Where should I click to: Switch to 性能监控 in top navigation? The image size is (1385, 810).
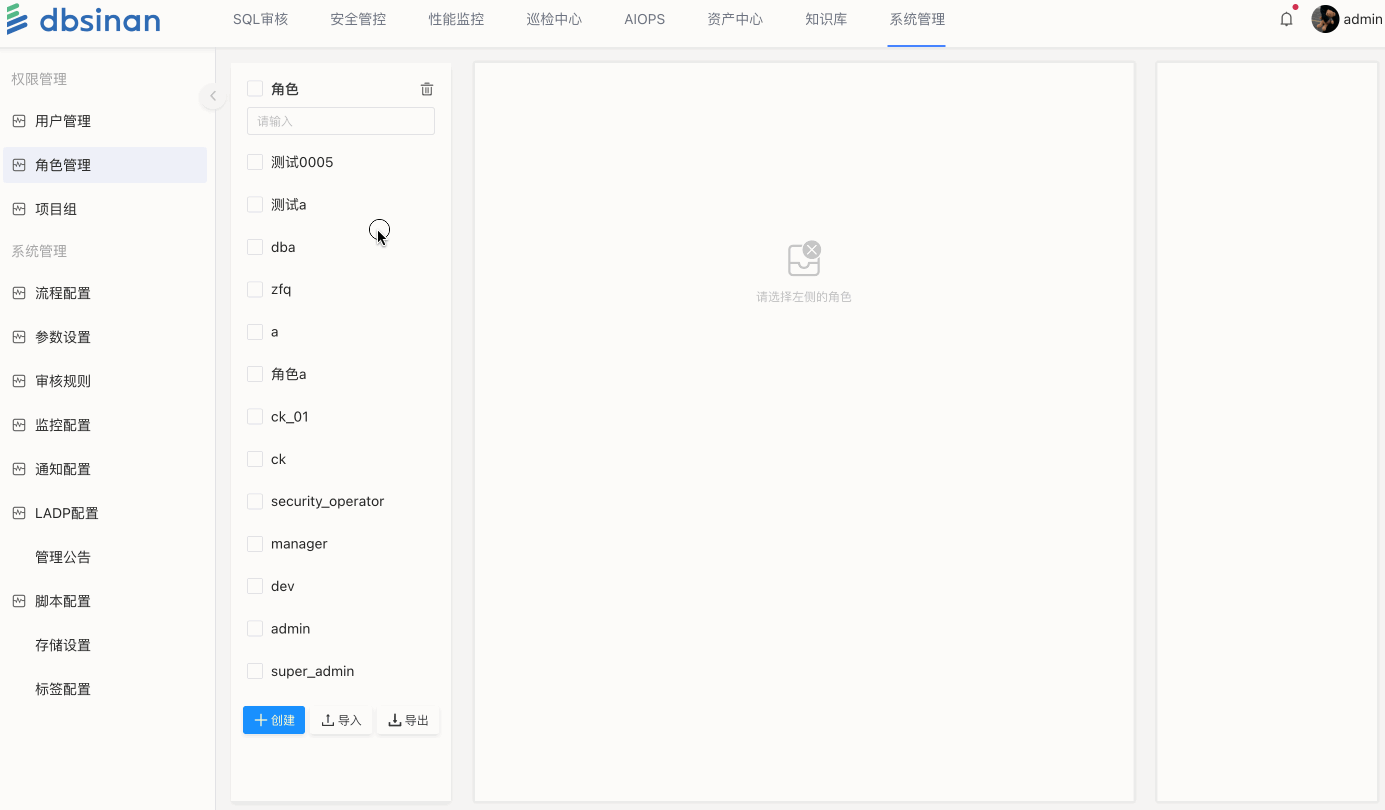456,19
